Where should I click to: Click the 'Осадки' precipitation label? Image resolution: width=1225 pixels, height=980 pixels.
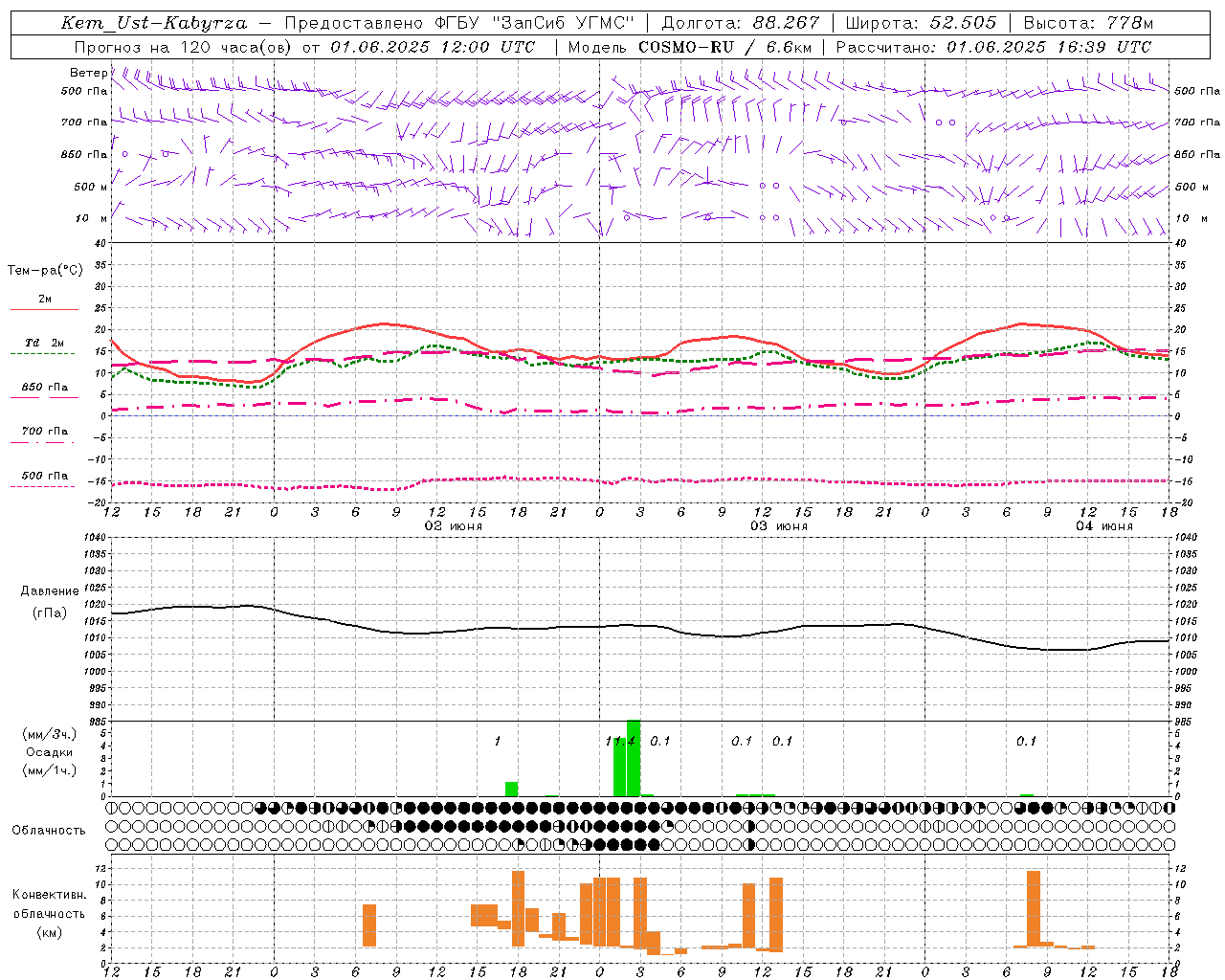click(50, 752)
